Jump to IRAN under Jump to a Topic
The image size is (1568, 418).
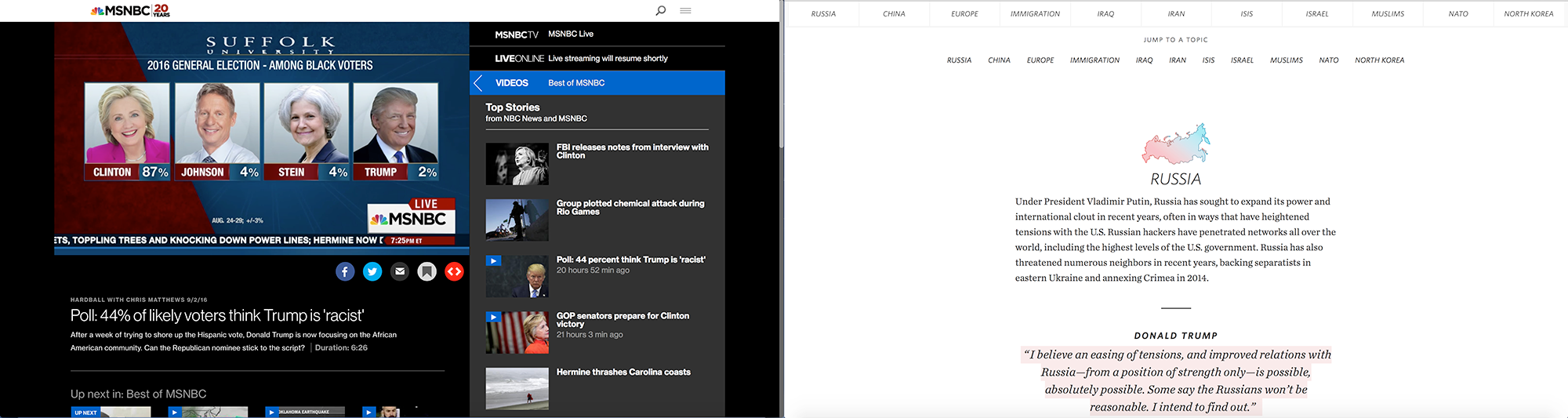coord(1178,60)
